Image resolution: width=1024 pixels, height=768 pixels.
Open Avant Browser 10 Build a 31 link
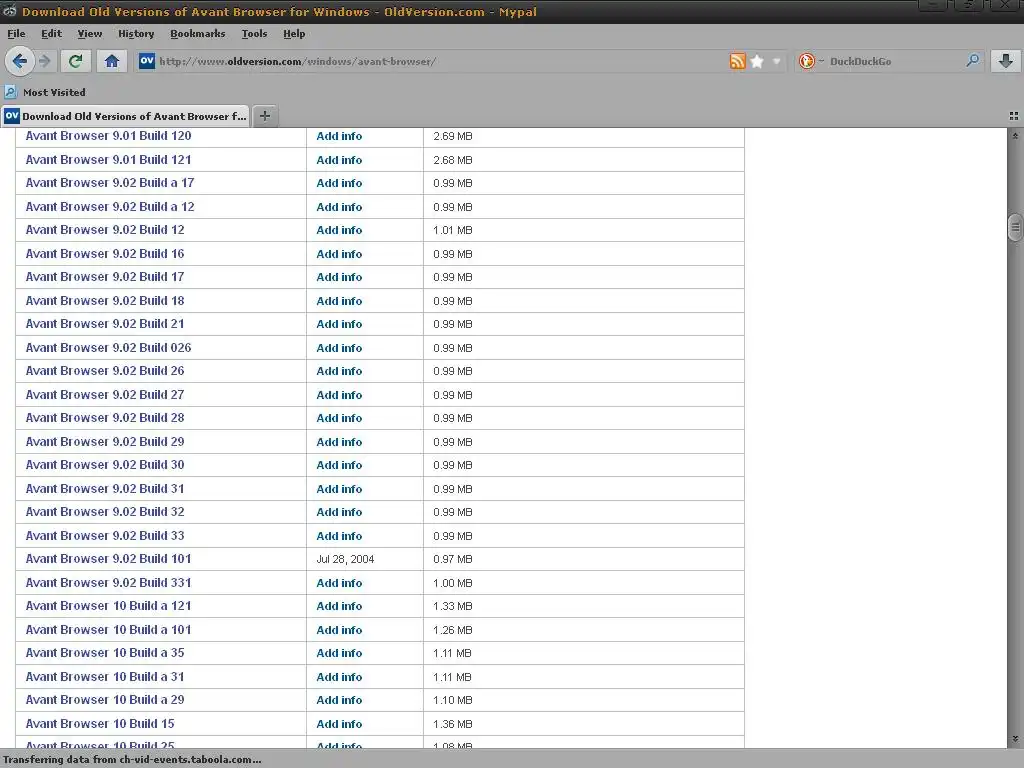coord(105,677)
